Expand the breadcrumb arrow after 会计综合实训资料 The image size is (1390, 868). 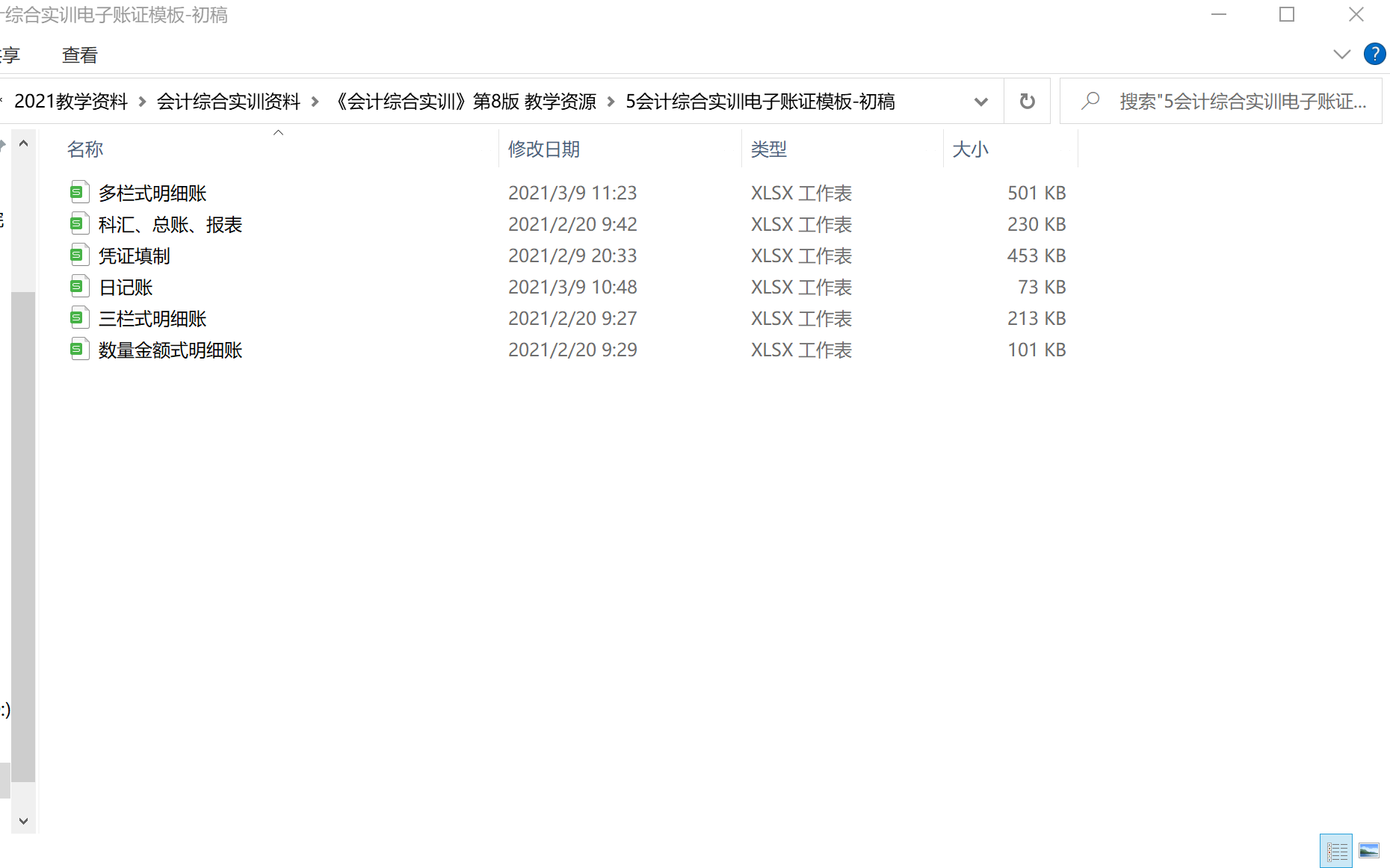pos(315,102)
